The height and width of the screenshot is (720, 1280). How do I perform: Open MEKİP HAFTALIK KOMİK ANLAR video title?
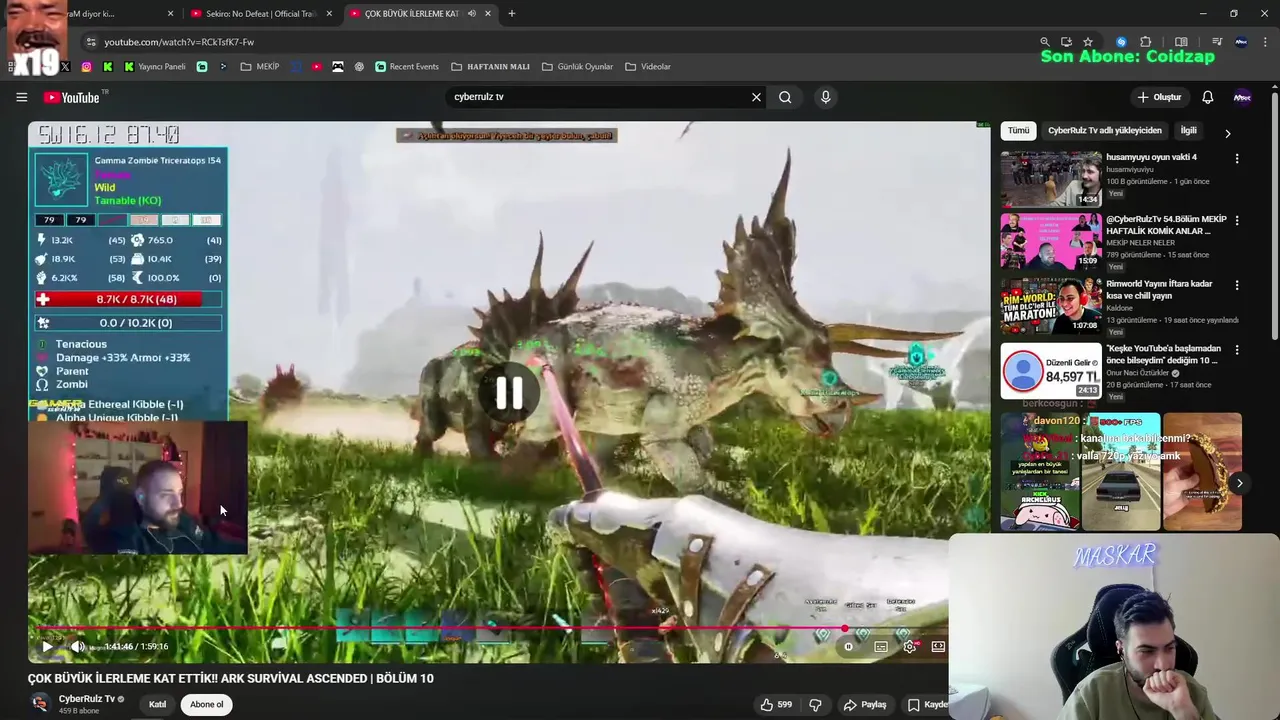(x=1164, y=225)
